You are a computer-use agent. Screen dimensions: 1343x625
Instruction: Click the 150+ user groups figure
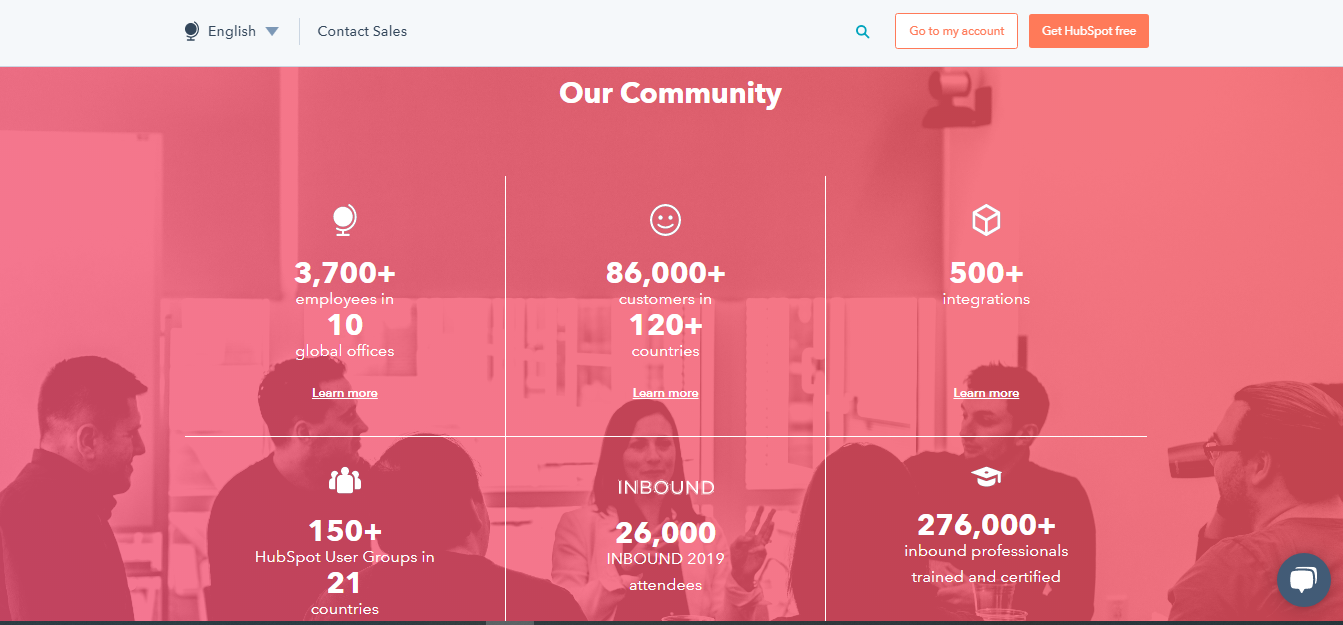click(345, 531)
